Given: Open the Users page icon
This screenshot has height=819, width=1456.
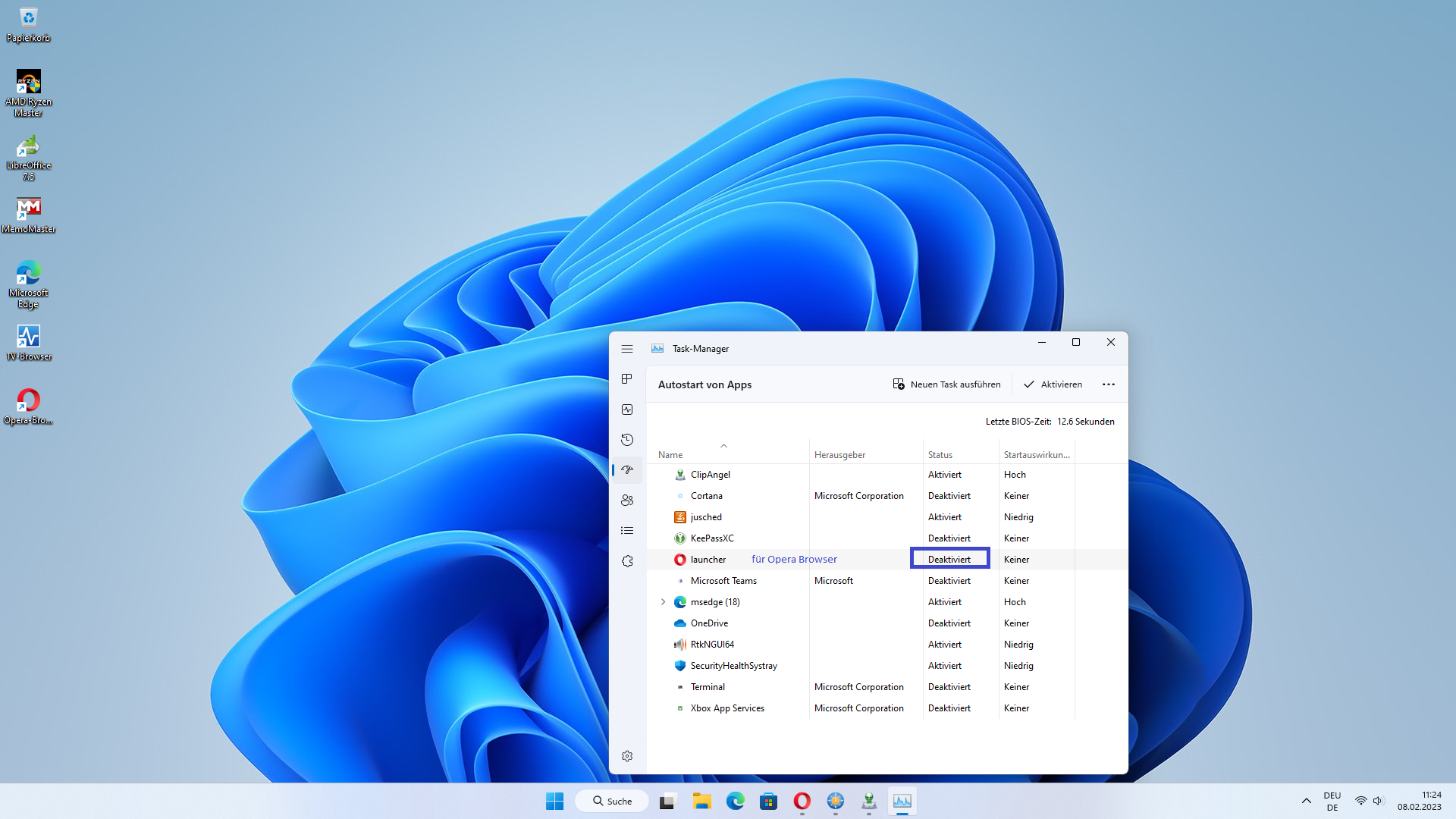Looking at the screenshot, I should pos(627,500).
